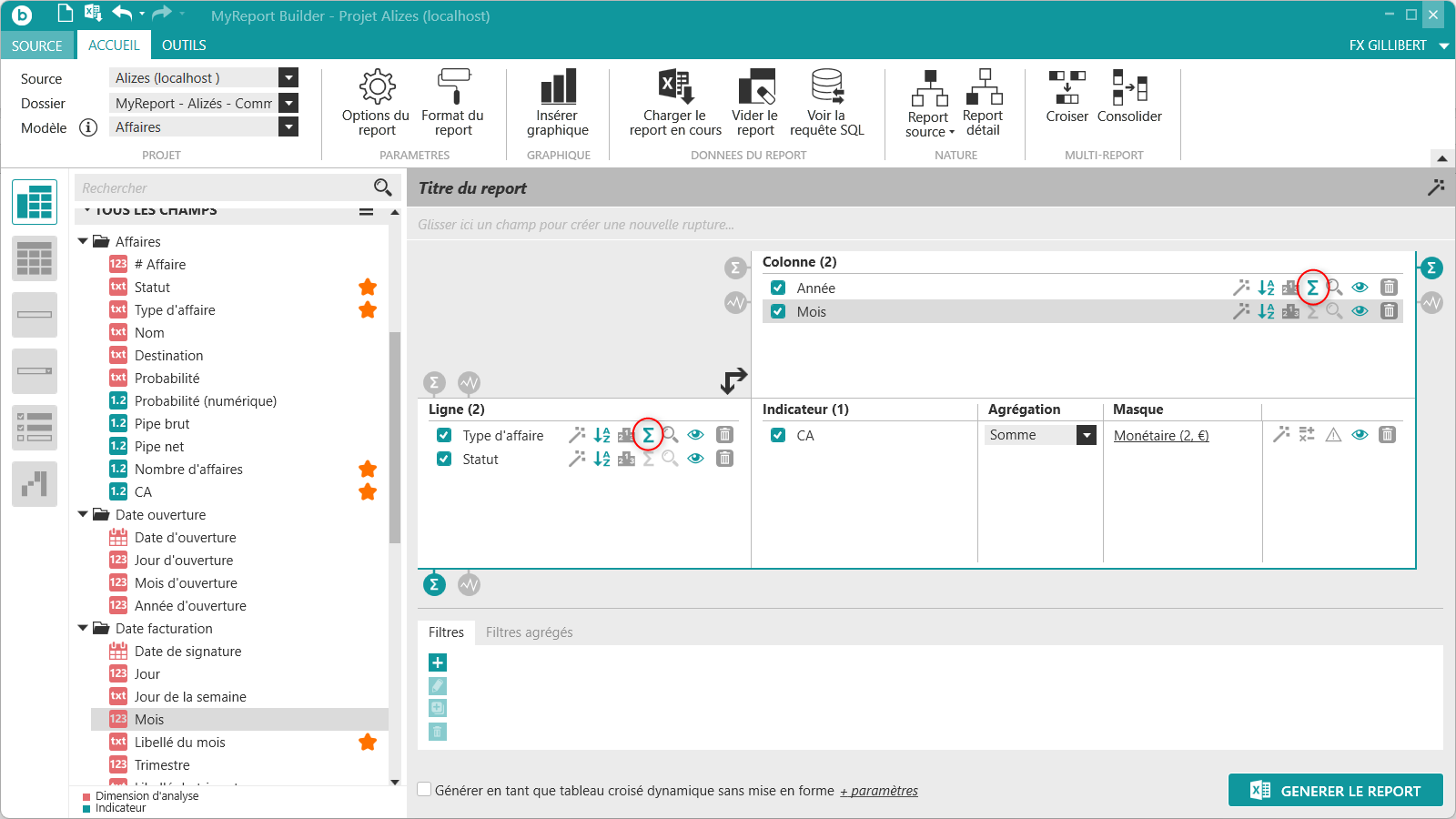Screen dimensions: 1456x819
Task: Open the Modèle Affaires dropdown
Action: click(288, 127)
